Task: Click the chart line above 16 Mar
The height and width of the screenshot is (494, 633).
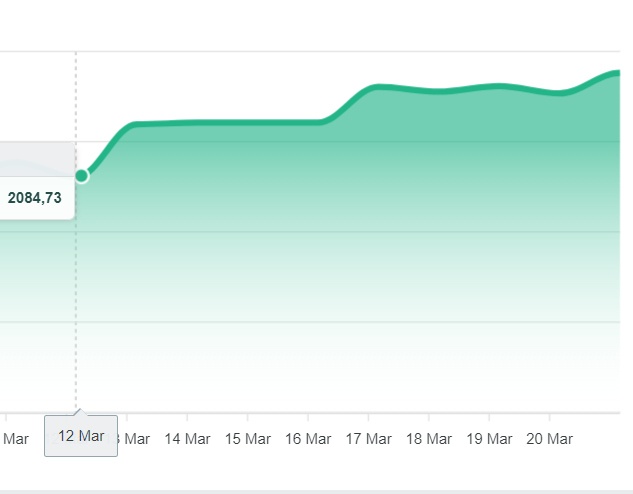Action: click(308, 122)
